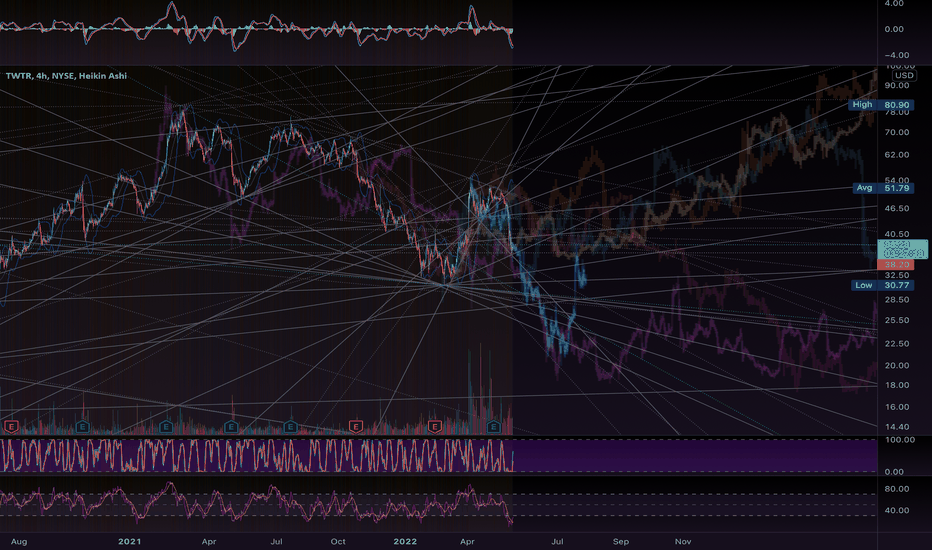Click the 70.00 price axis label
Image resolution: width=932 pixels, height=550 pixels.
897,133
